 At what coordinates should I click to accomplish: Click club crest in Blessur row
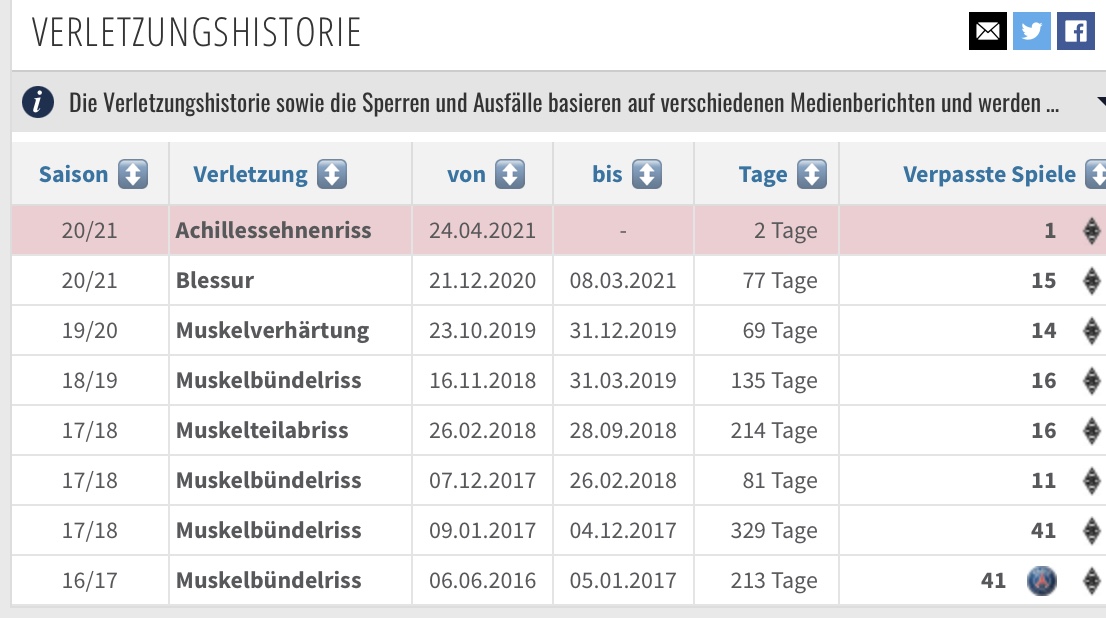pyautogui.click(x=1091, y=281)
